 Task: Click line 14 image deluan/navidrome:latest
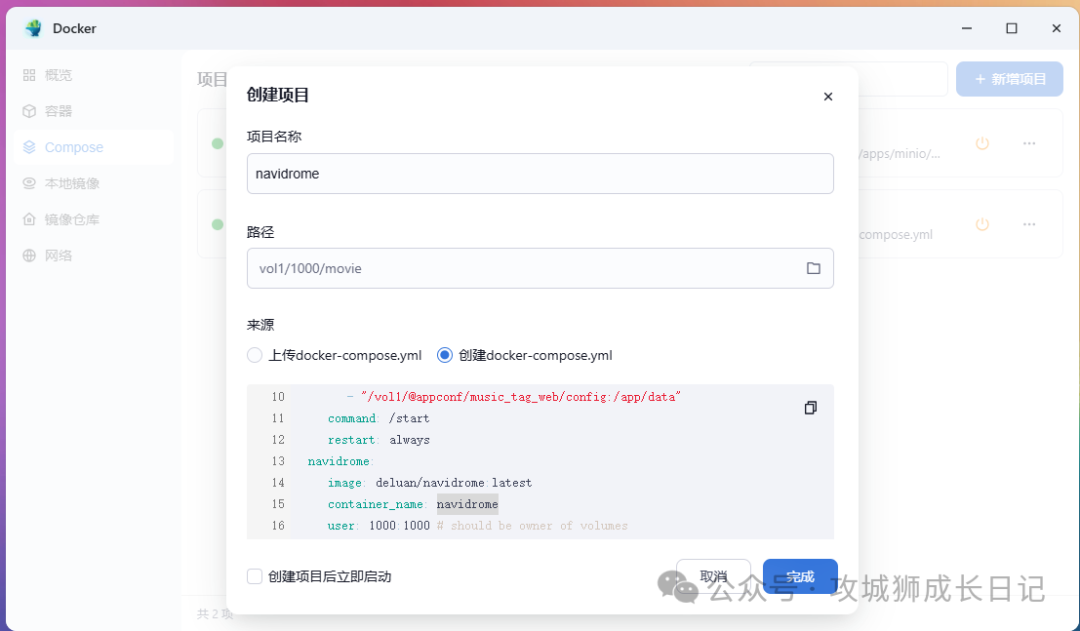(x=430, y=482)
